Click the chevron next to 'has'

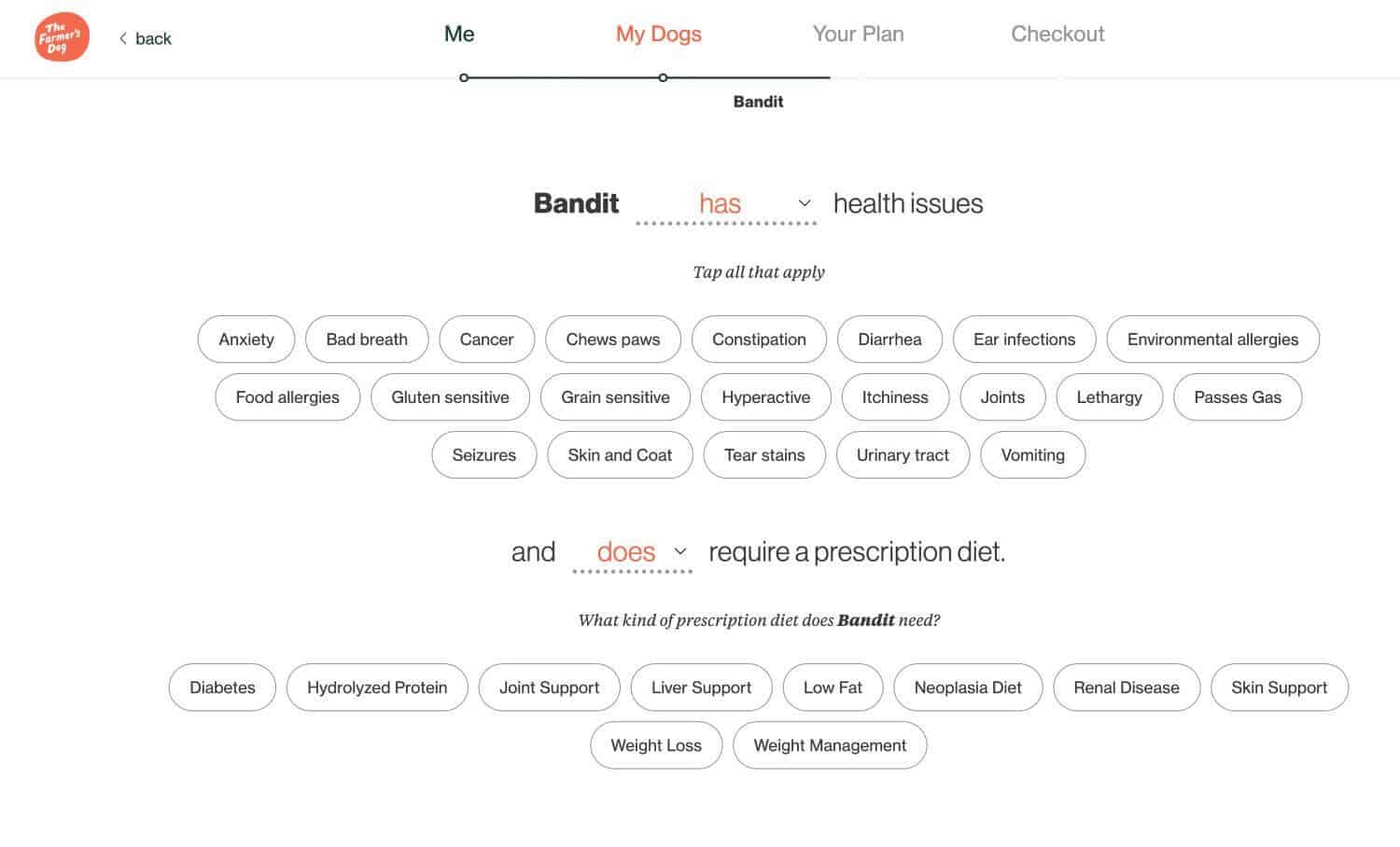point(805,202)
